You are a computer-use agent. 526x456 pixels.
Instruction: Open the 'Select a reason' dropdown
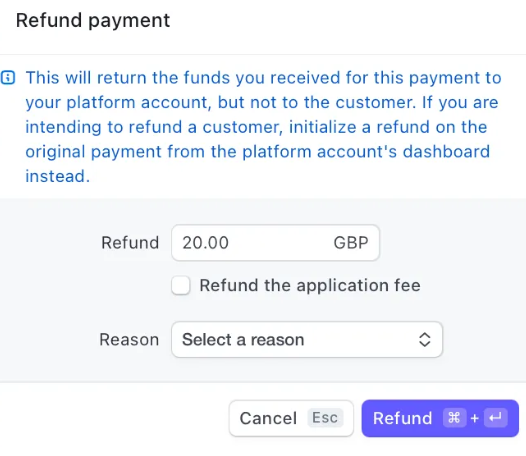point(307,340)
